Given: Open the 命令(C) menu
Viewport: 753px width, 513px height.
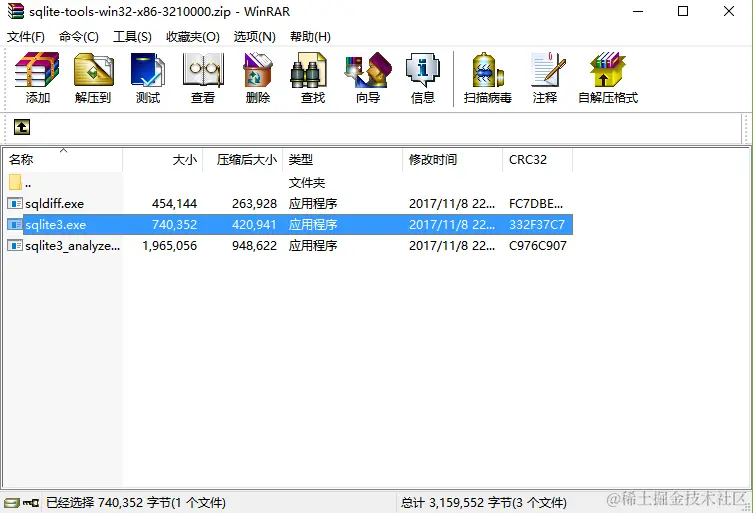Looking at the screenshot, I should coord(79,37).
